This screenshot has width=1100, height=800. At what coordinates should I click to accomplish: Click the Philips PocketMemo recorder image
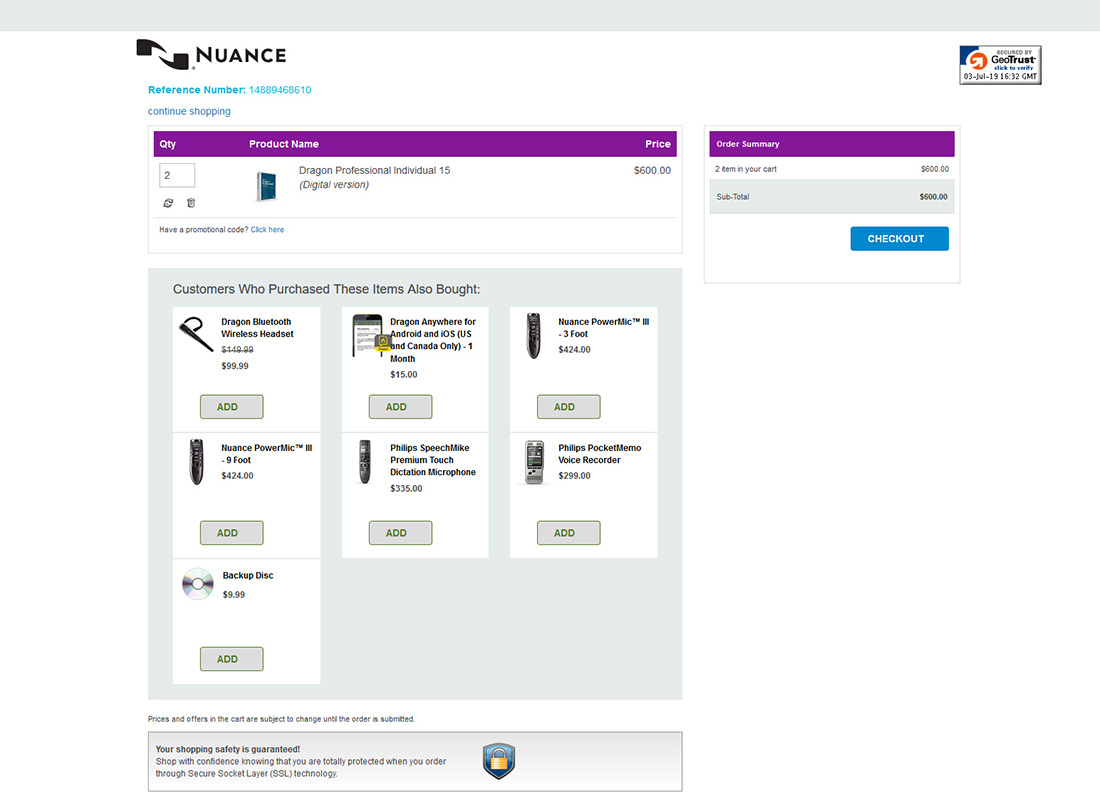click(x=535, y=462)
